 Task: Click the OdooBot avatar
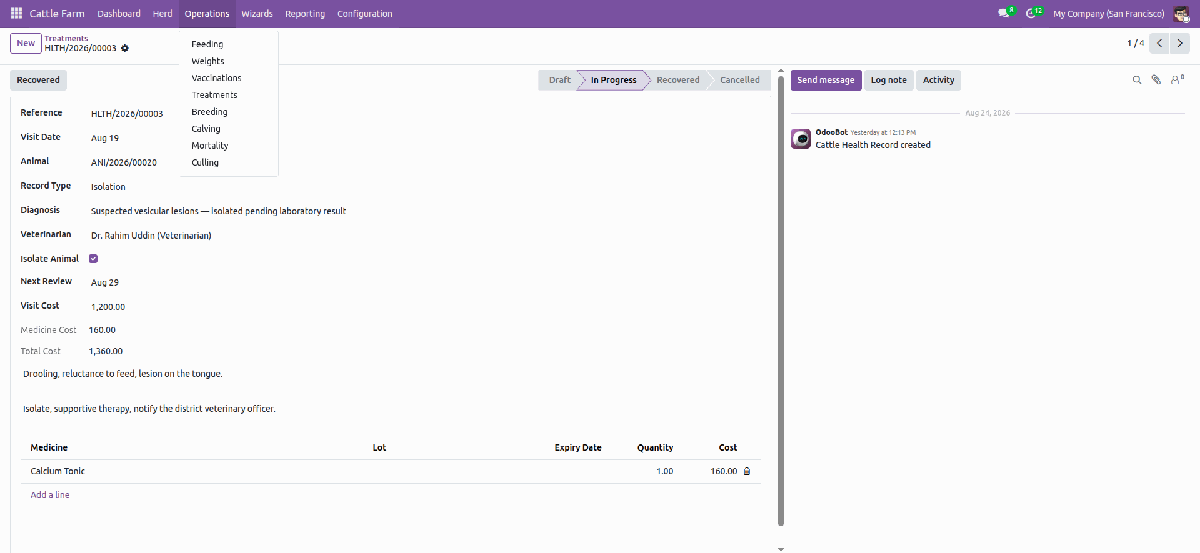pyautogui.click(x=800, y=139)
